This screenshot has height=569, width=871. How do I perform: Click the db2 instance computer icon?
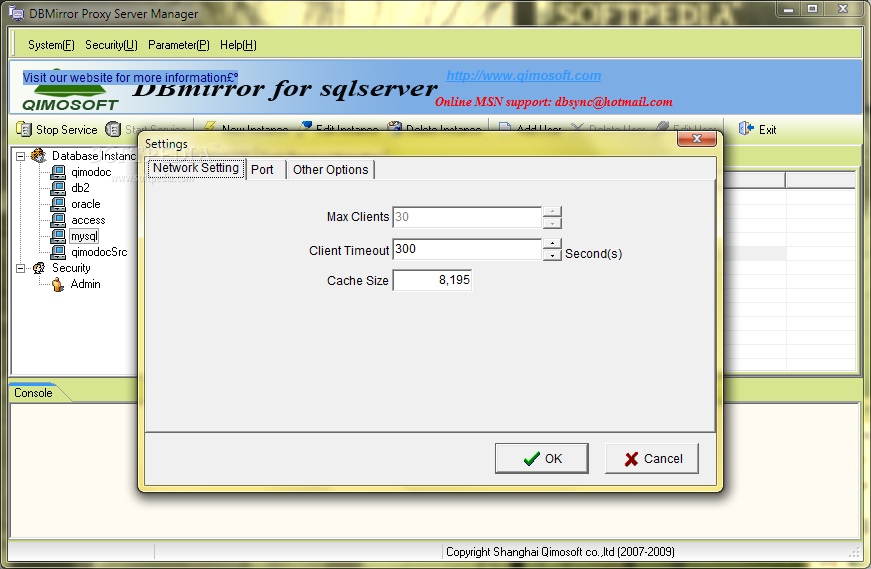(x=58, y=188)
